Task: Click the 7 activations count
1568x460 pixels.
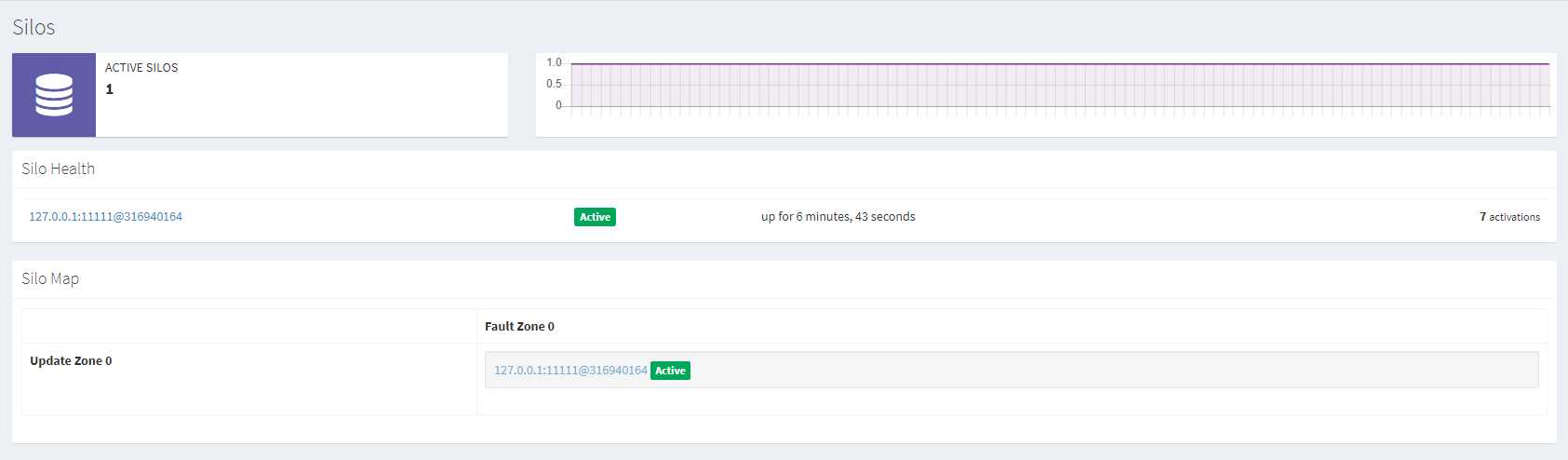Action: click(x=1509, y=217)
